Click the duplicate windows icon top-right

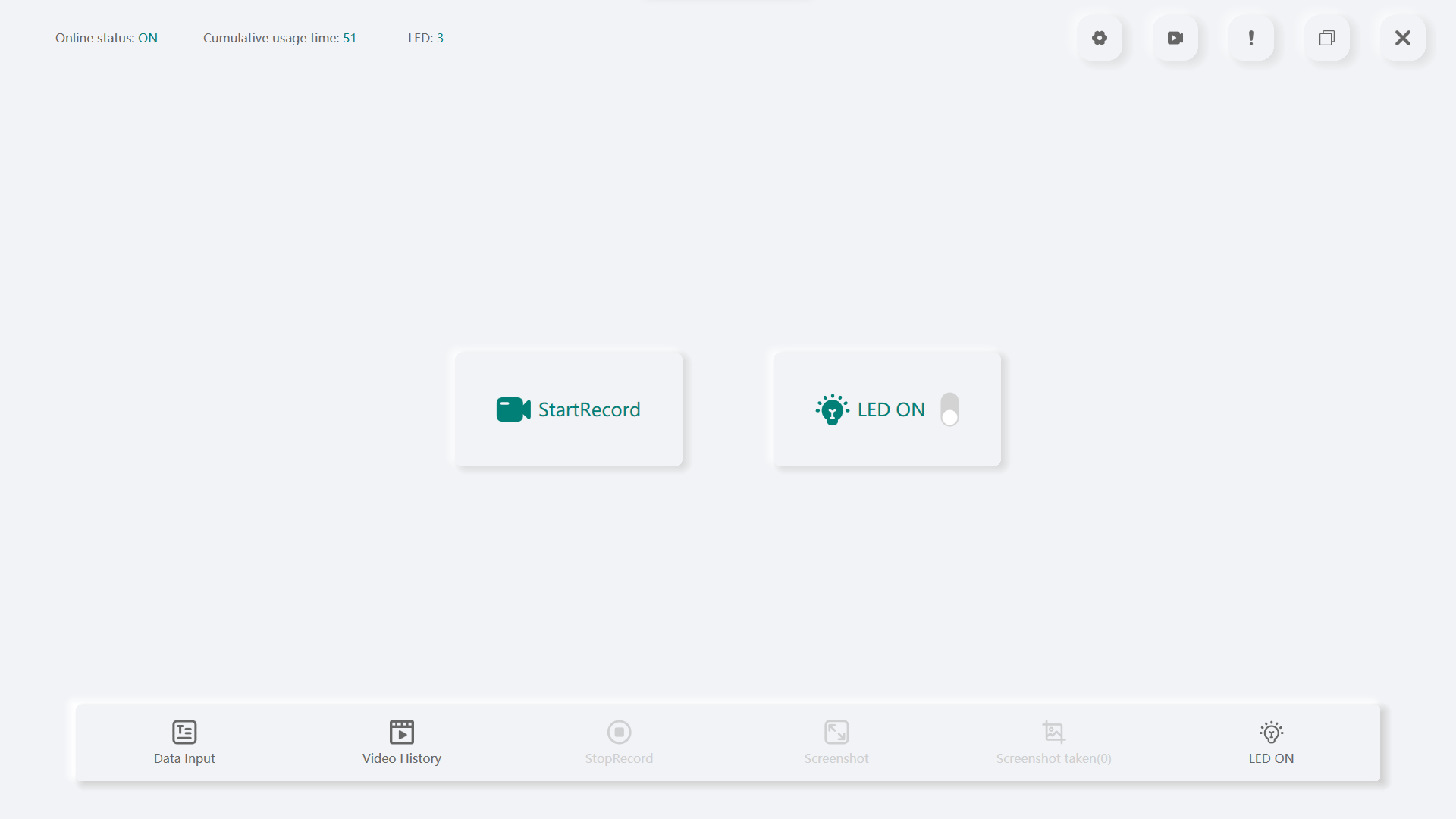tap(1327, 37)
